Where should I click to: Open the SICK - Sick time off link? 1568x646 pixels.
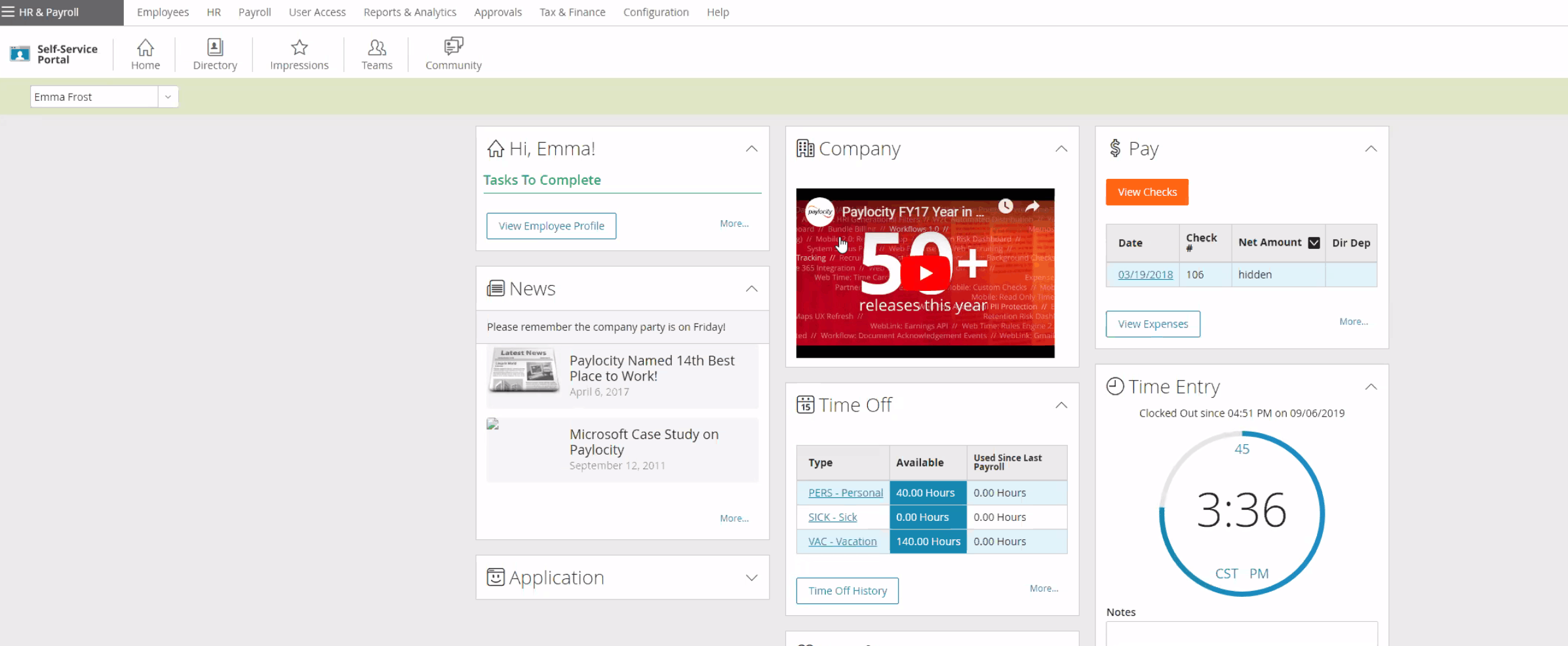(x=833, y=517)
